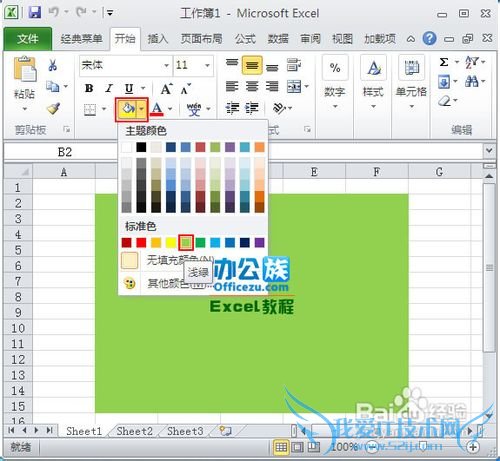Click the Paste clipboard icon
Image resolution: width=500 pixels, height=461 pixels.
(x=25, y=69)
